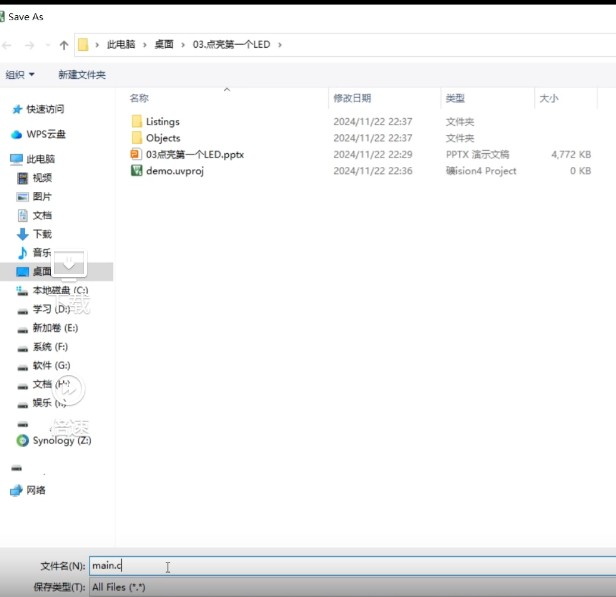Screen dimensions: 616x597
Task: Go back using the back arrow
Action: click(7, 45)
